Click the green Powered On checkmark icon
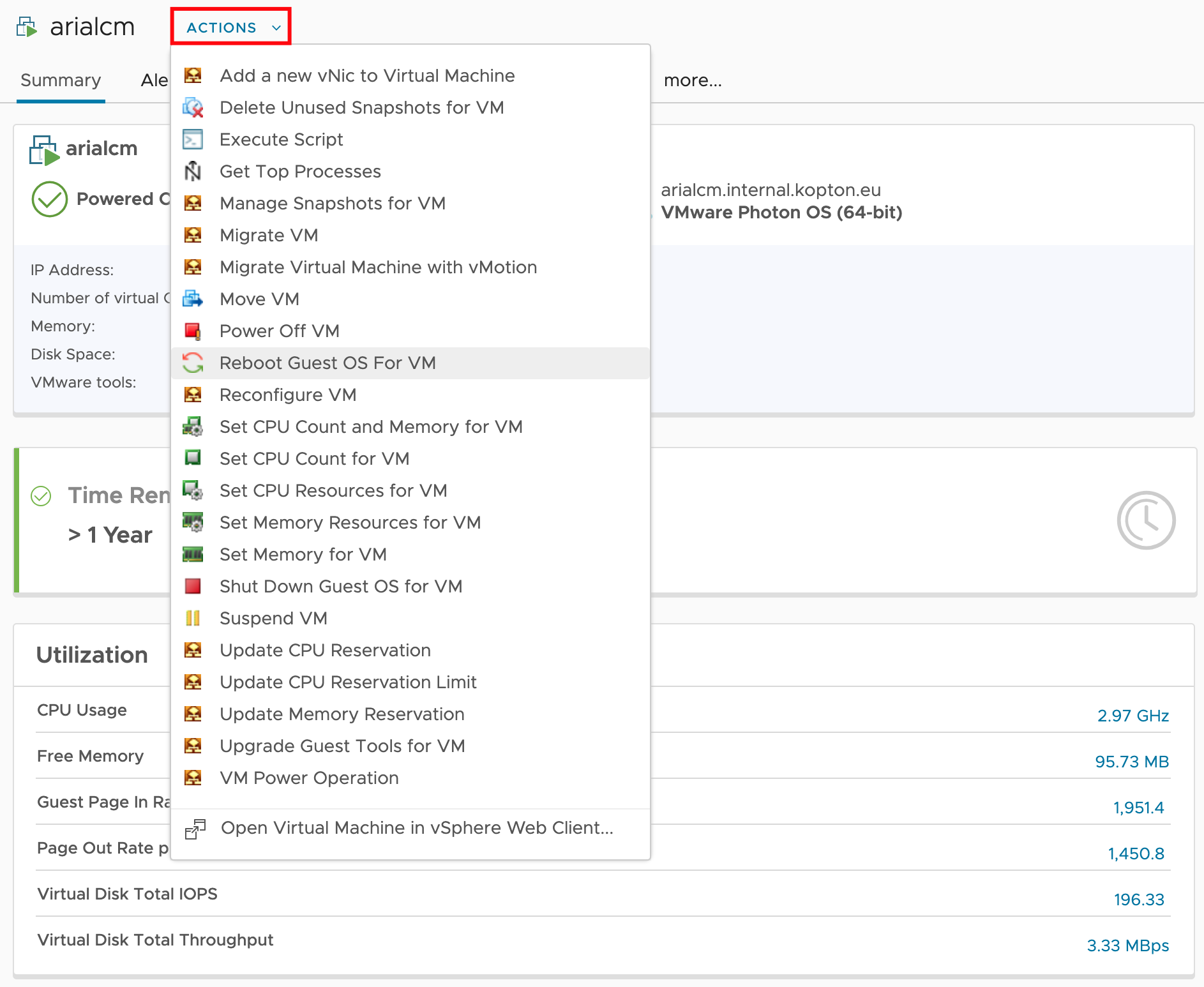This screenshot has width=1204, height=987. pos(50,199)
